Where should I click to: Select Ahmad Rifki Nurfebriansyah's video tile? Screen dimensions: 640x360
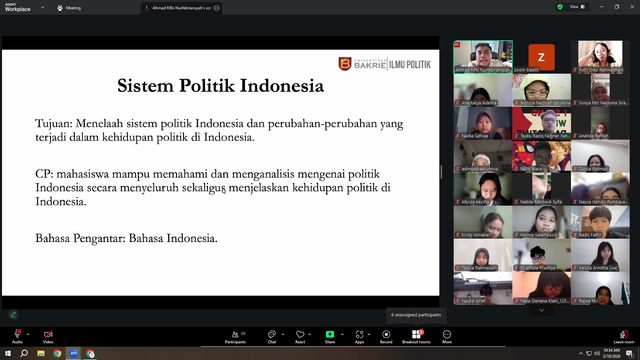click(x=483, y=57)
